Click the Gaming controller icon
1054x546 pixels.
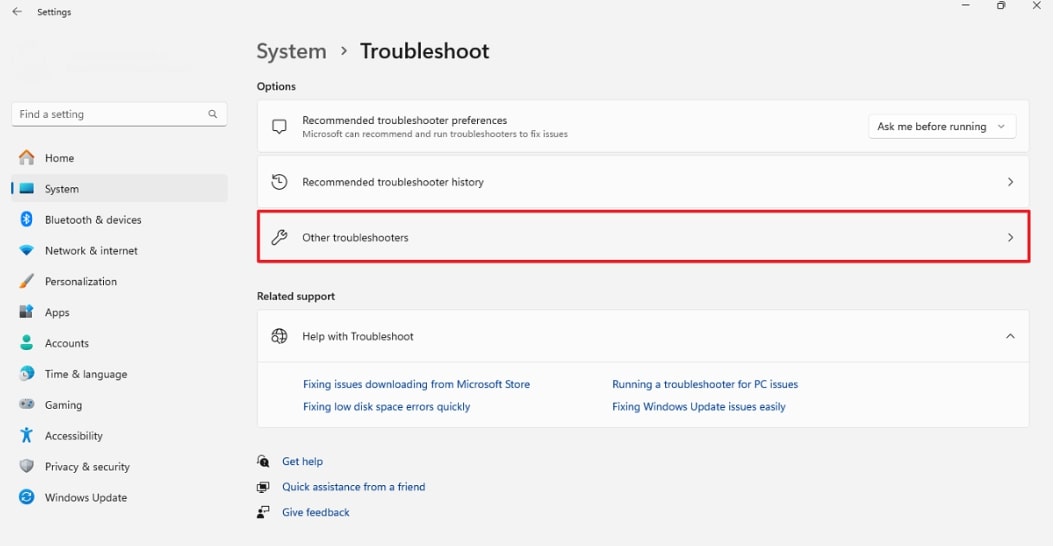26,405
